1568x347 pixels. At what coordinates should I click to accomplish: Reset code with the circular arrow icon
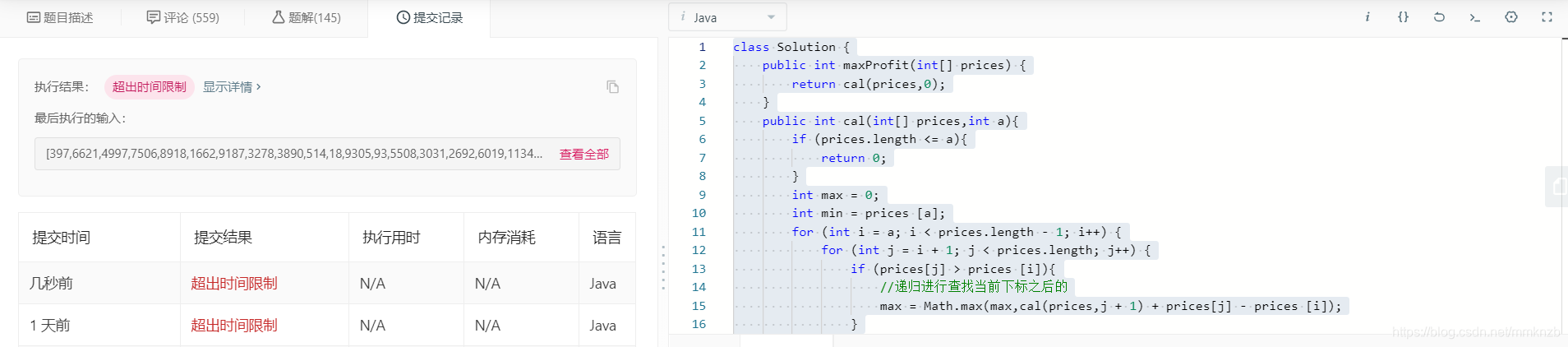[x=1439, y=17]
